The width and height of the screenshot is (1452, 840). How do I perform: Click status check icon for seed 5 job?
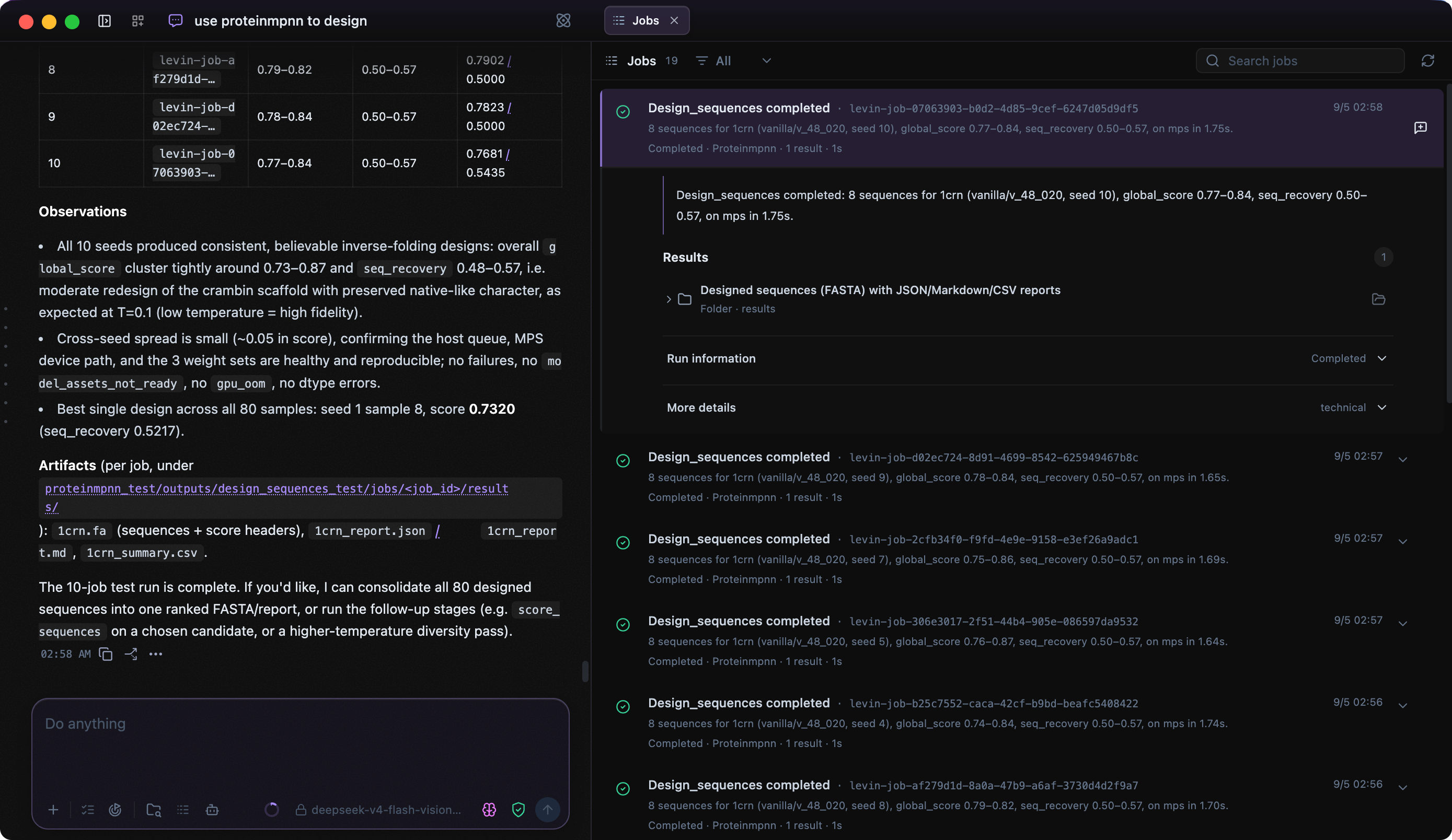pos(623,625)
